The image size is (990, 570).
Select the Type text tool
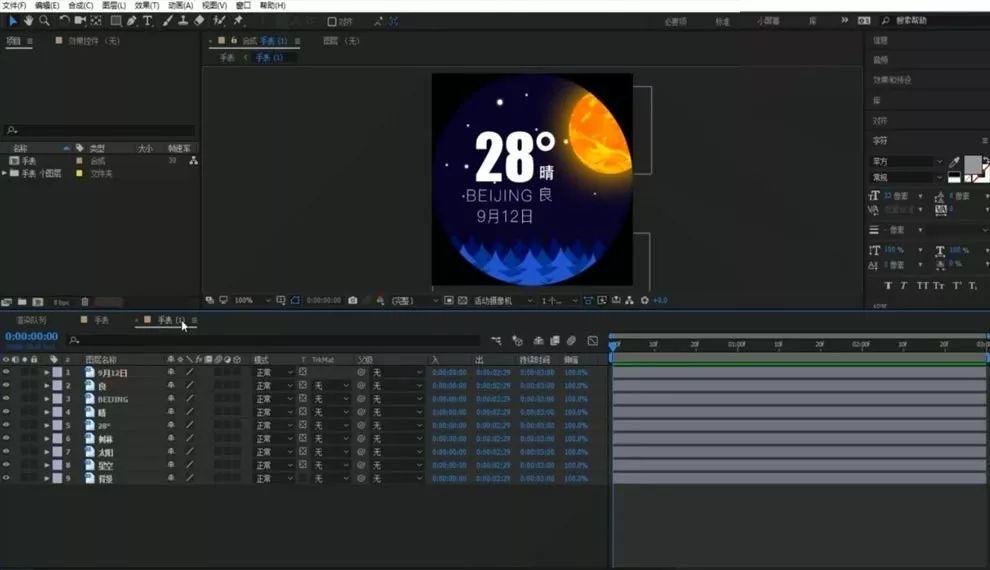click(148, 21)
